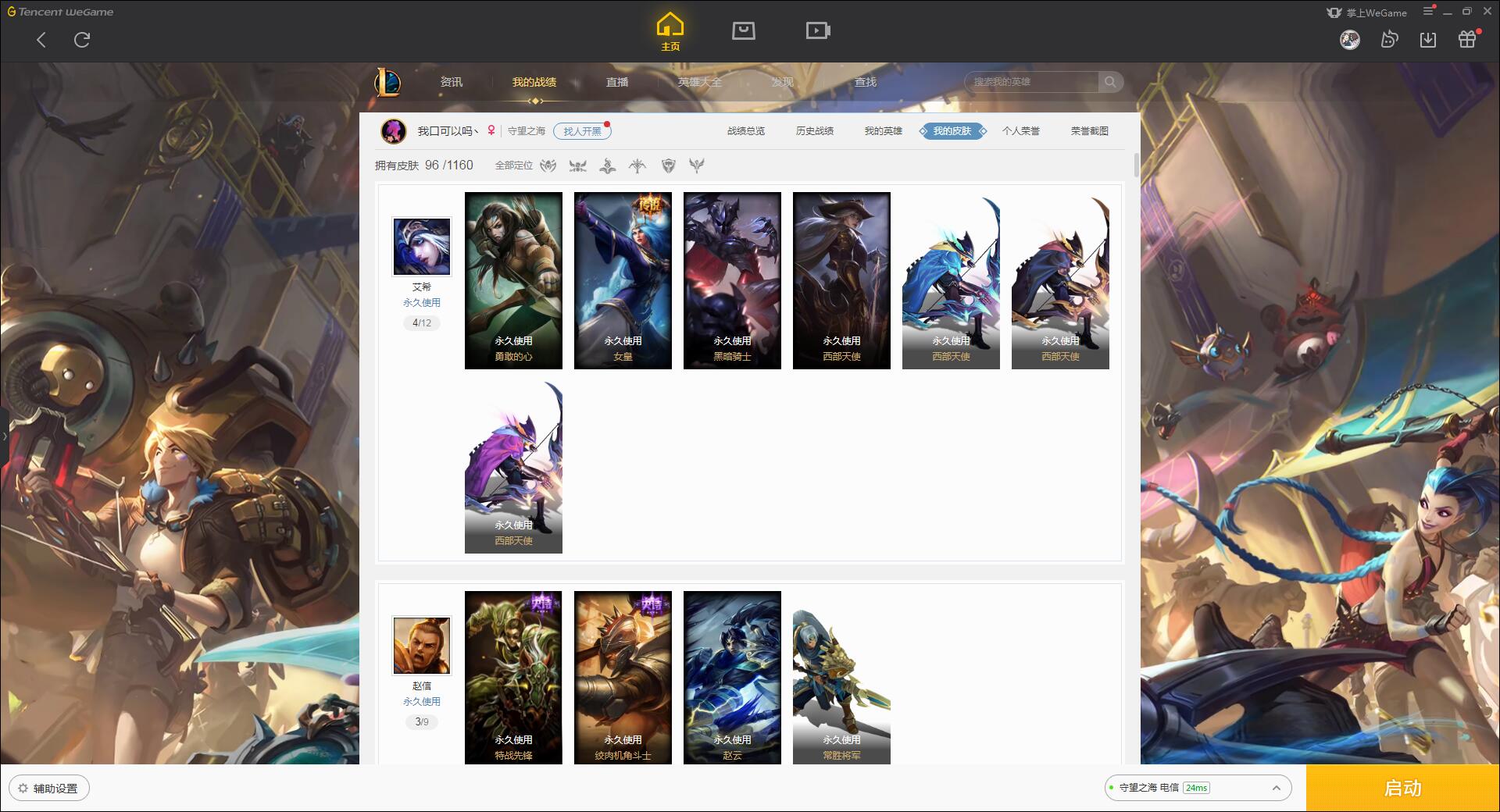The width and height of the screenshot is (1500, 812).
Task: Switch to the 个人荣誉 sub-tab
Action: point(1020,131)
